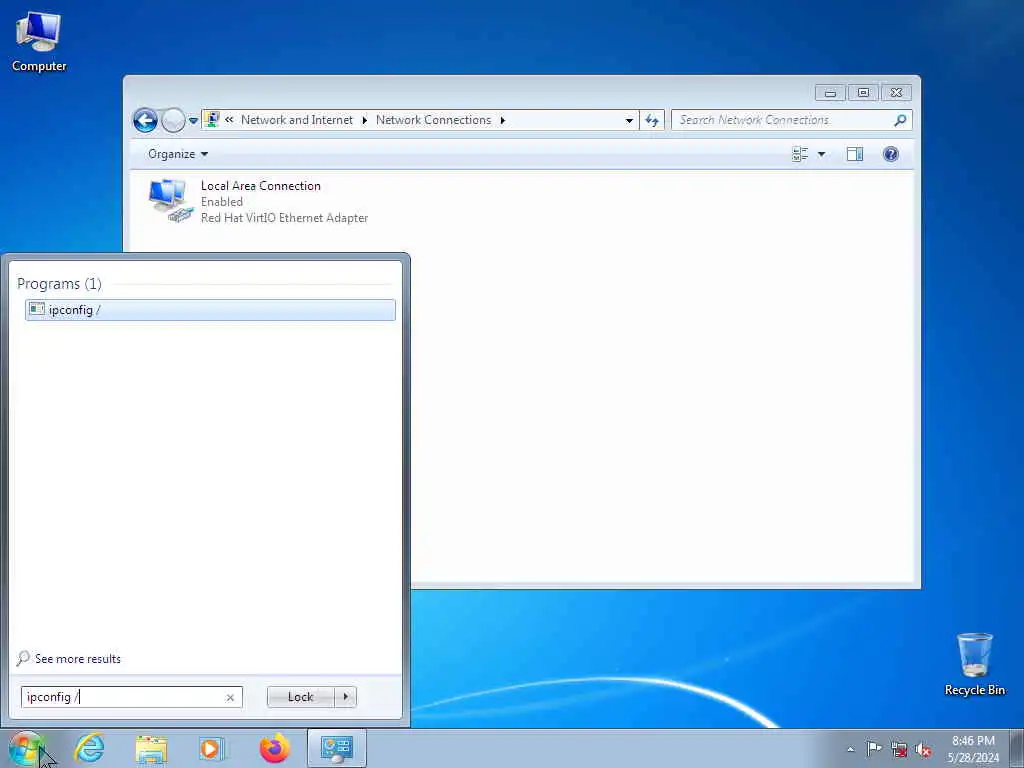Click the Lock button
This screenshot has width=1024, height=768.
pyautogui.click(x=300, y=697)
